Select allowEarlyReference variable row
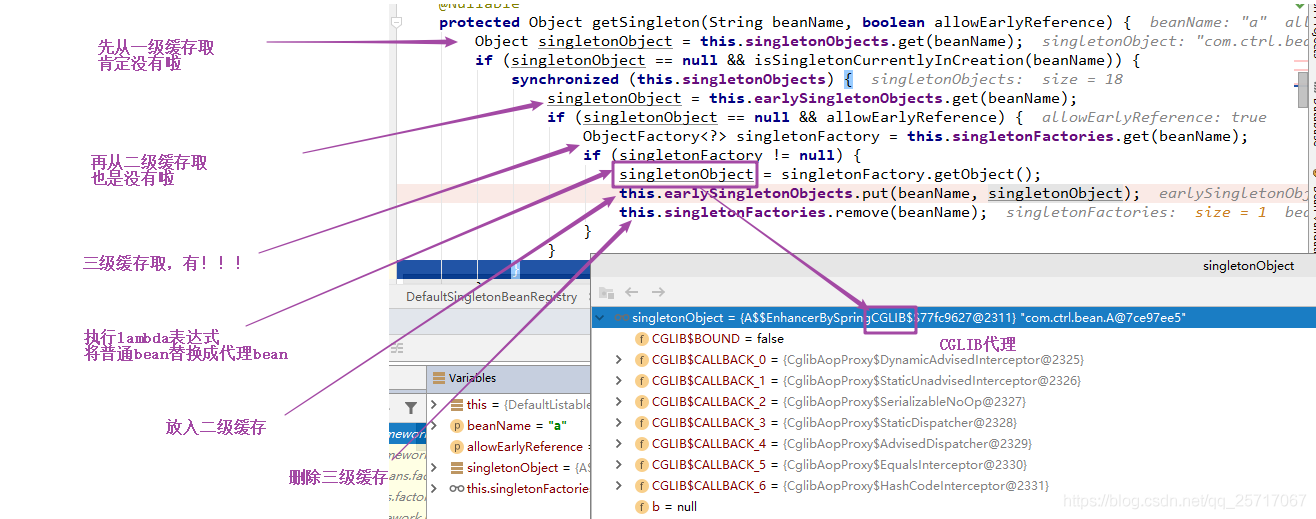1316x519 pixels. [x=509, y=447]
